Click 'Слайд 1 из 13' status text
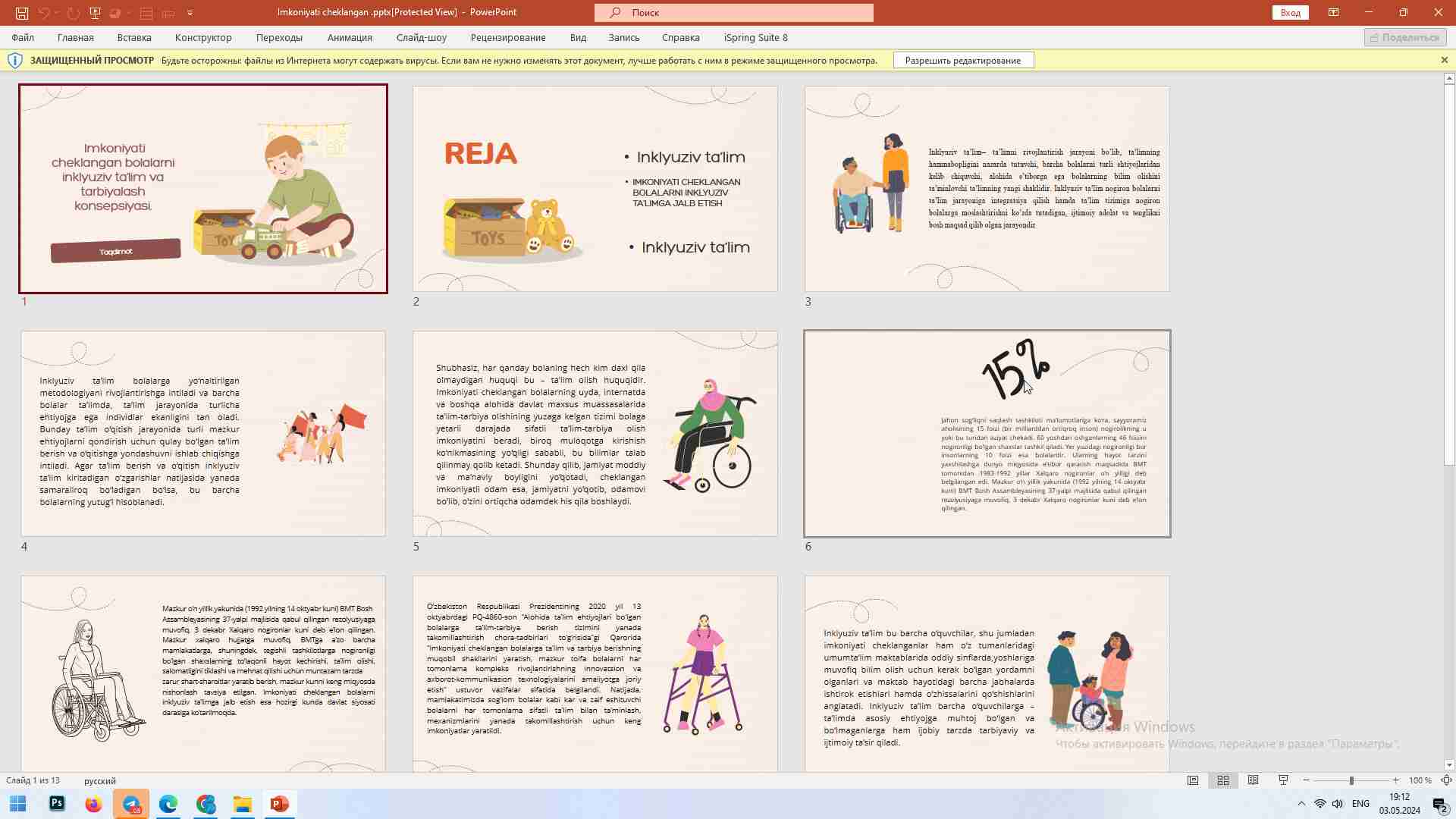Image resolution: width=1456 pixels, height=819 pixels. point(33,780)
